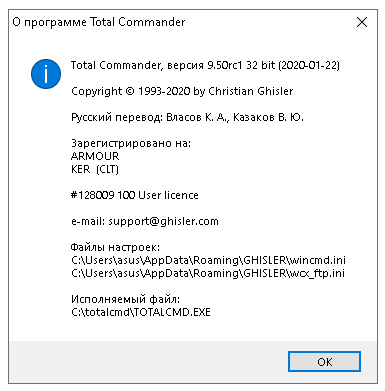Click the 'e-mail:' label text
This screenshot has width=385, height=391.
point(88,221)
